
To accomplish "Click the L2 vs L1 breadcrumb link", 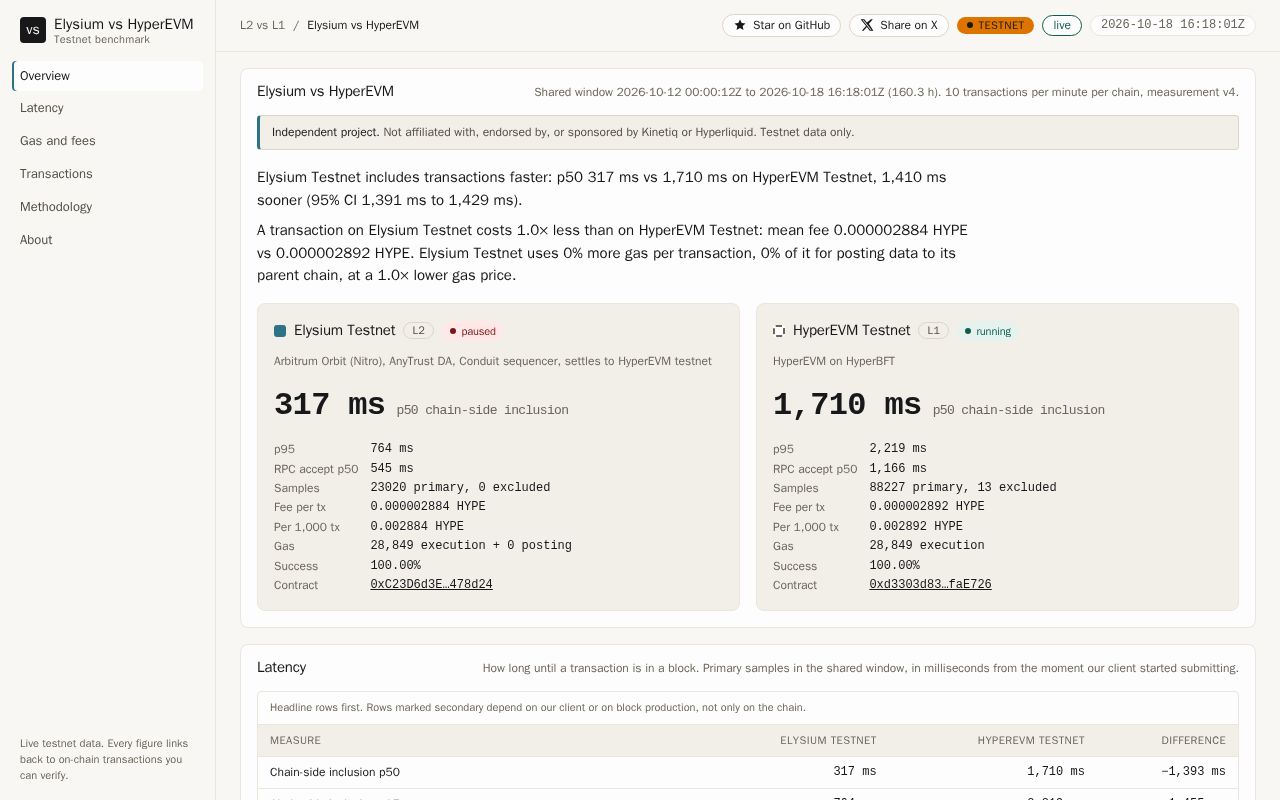I will click(262, 25).
